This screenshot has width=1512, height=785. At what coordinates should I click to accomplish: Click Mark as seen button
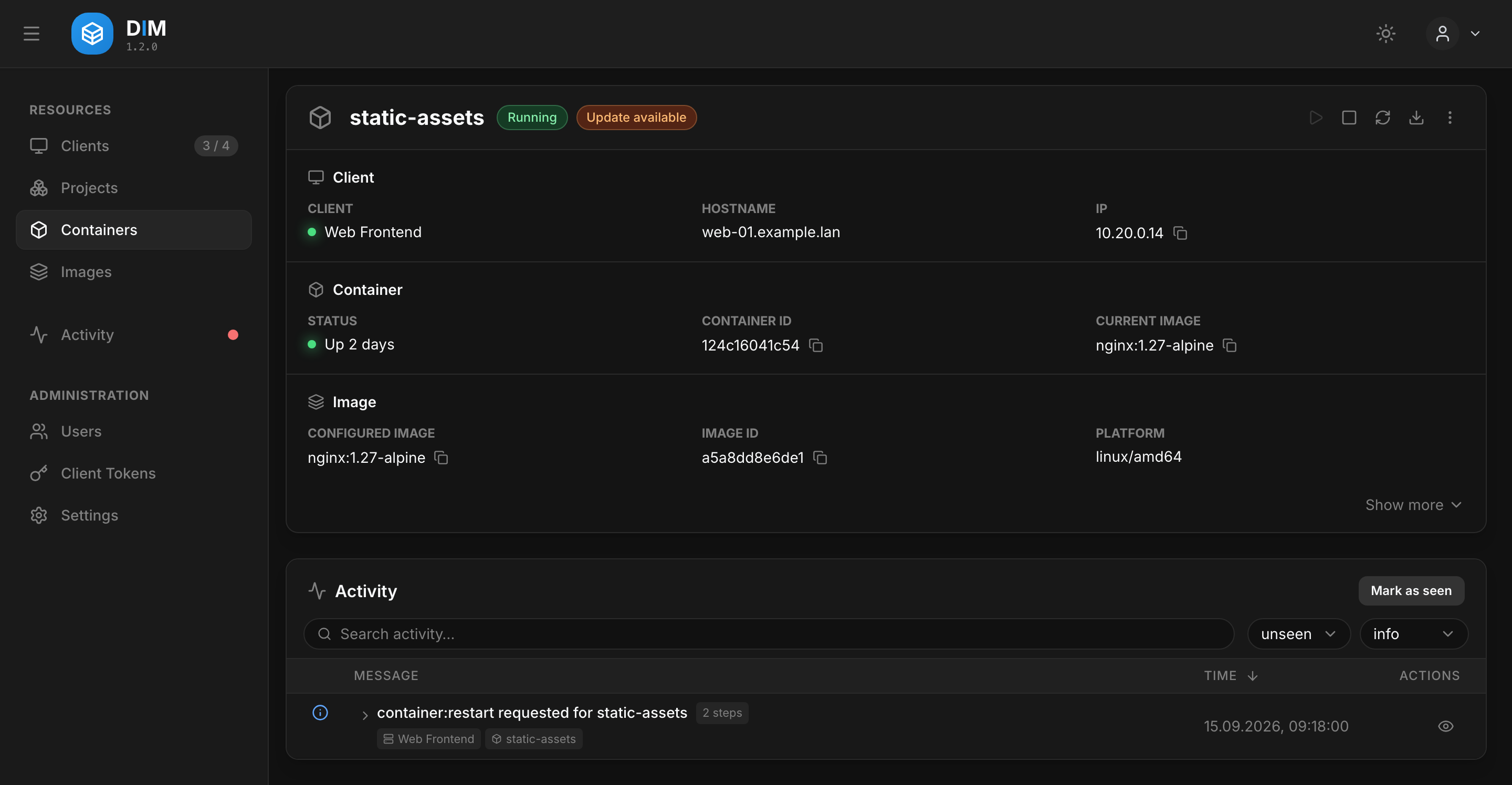pos(1411,590)
